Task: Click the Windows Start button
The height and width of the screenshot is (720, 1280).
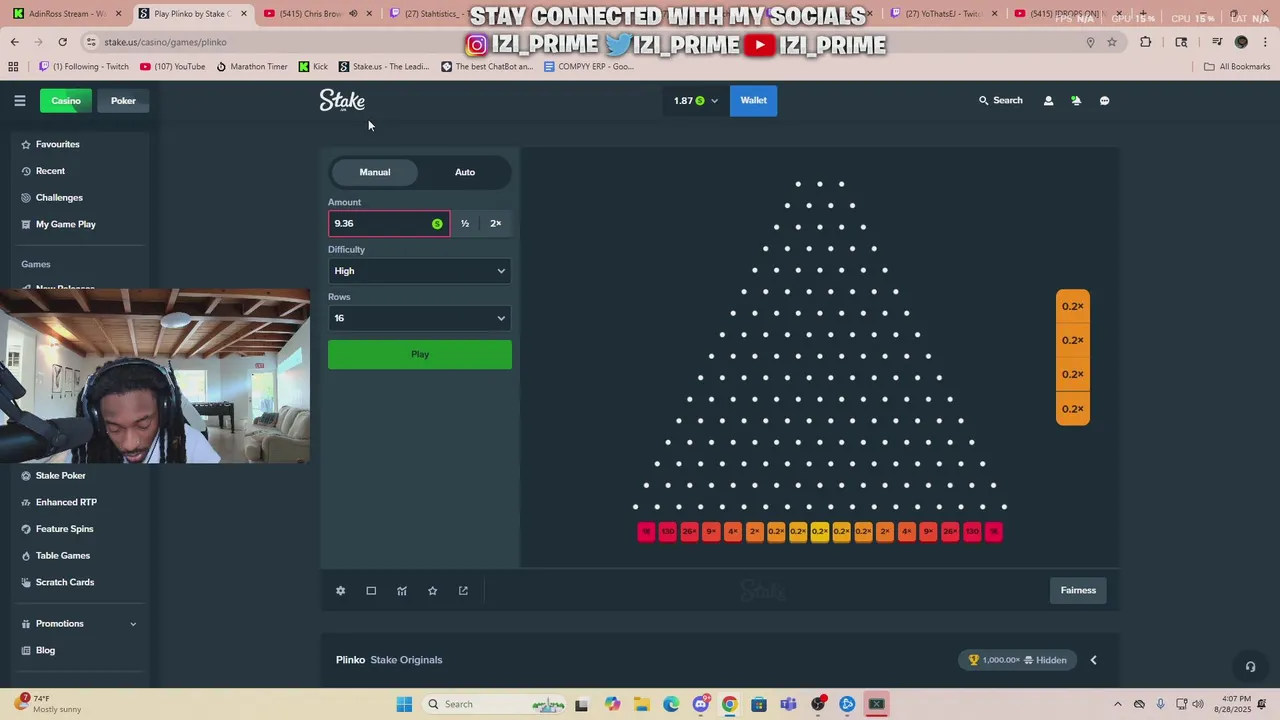Action: 404,704
